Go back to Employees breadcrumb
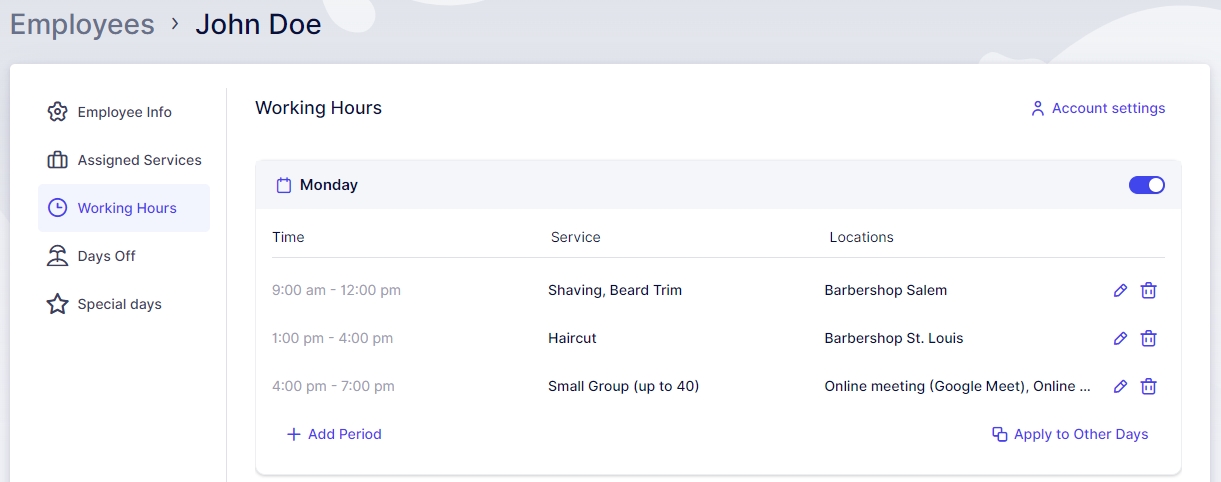Viewport: 1221px width, 482px height. (82, 24)
